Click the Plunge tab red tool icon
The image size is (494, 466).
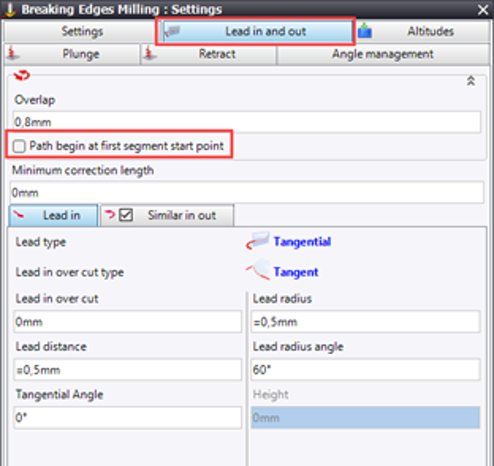coord(13,53)
